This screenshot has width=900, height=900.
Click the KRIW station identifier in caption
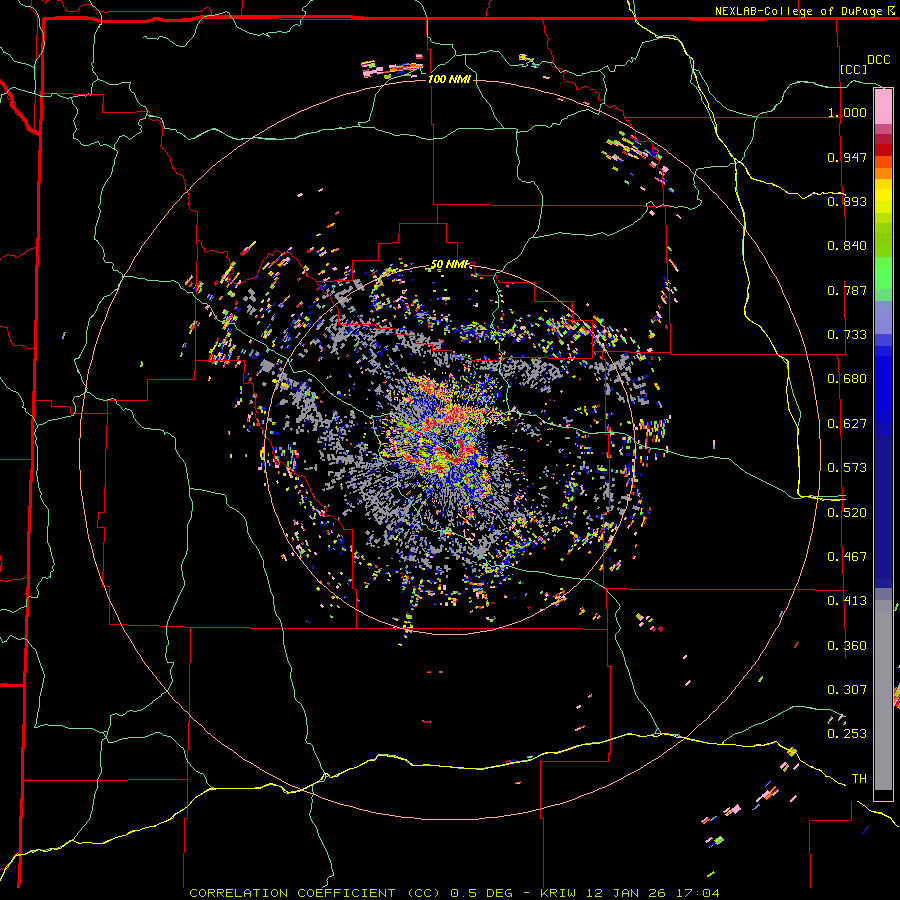coord(560,893)
